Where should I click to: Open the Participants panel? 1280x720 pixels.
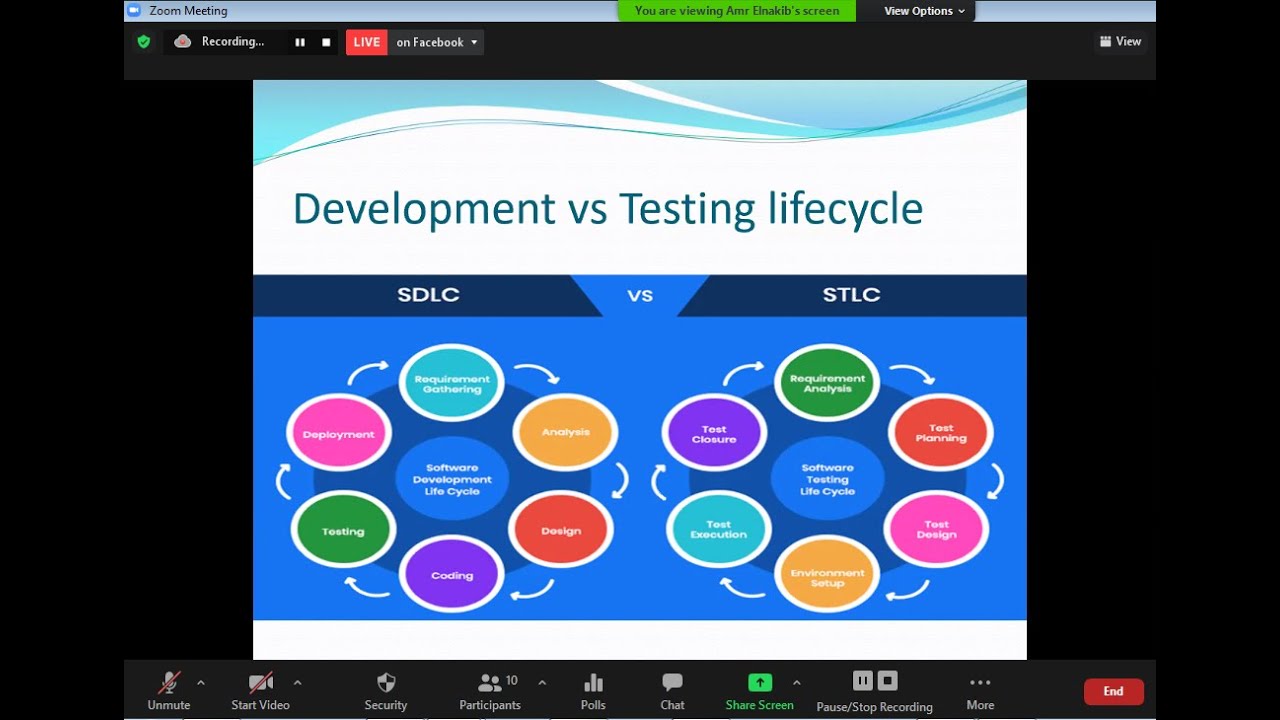(x=490, y=690)
